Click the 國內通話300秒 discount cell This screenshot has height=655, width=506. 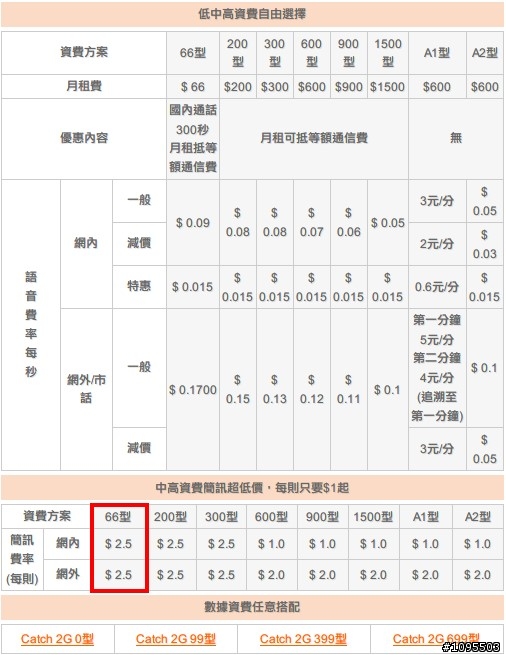pyautogui.click(x=193, y=138)
